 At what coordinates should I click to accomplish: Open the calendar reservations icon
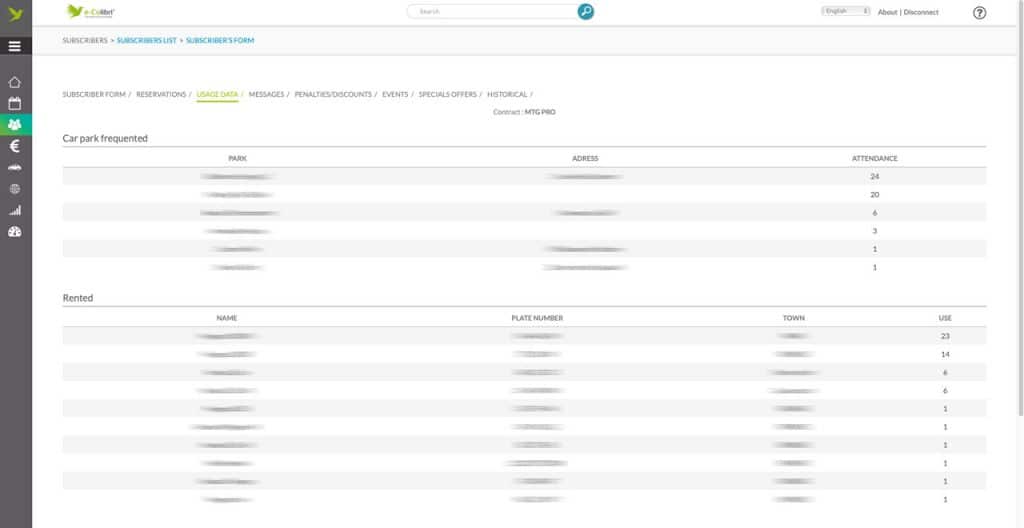14,103
